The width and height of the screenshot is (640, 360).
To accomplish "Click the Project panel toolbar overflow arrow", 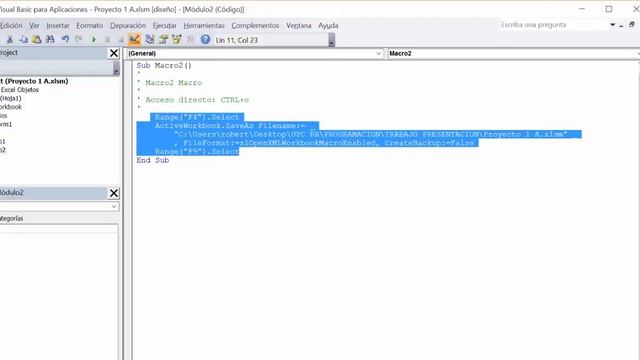I will 116,68.
